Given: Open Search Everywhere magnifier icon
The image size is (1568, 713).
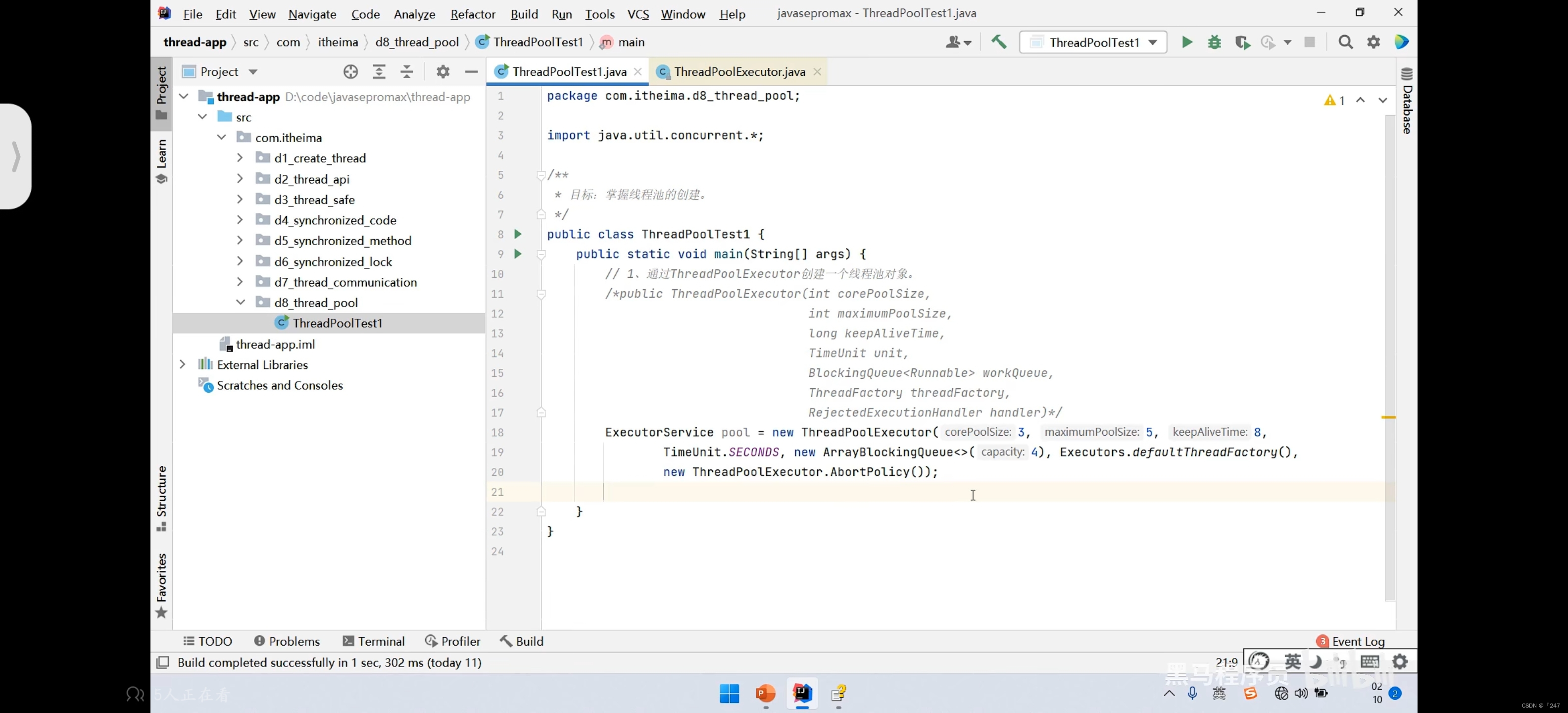Looking at the screenshot, I should tap(1345, 42).
